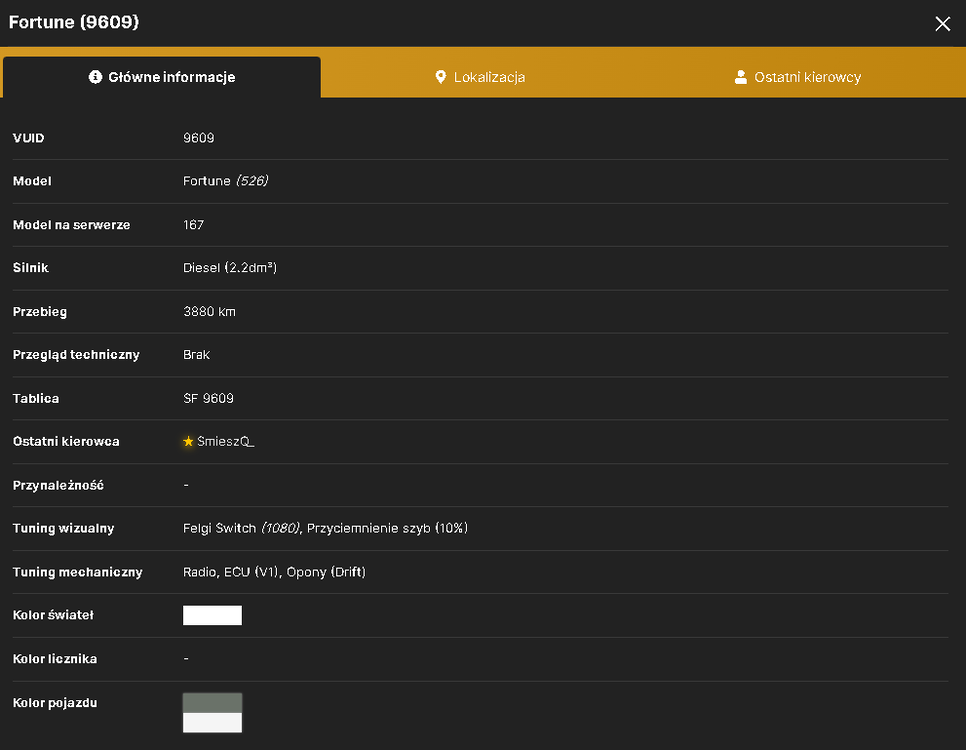
Task: Click the white bottom half of Kolor pojazdu swatch
Action: tap(213, 723)
